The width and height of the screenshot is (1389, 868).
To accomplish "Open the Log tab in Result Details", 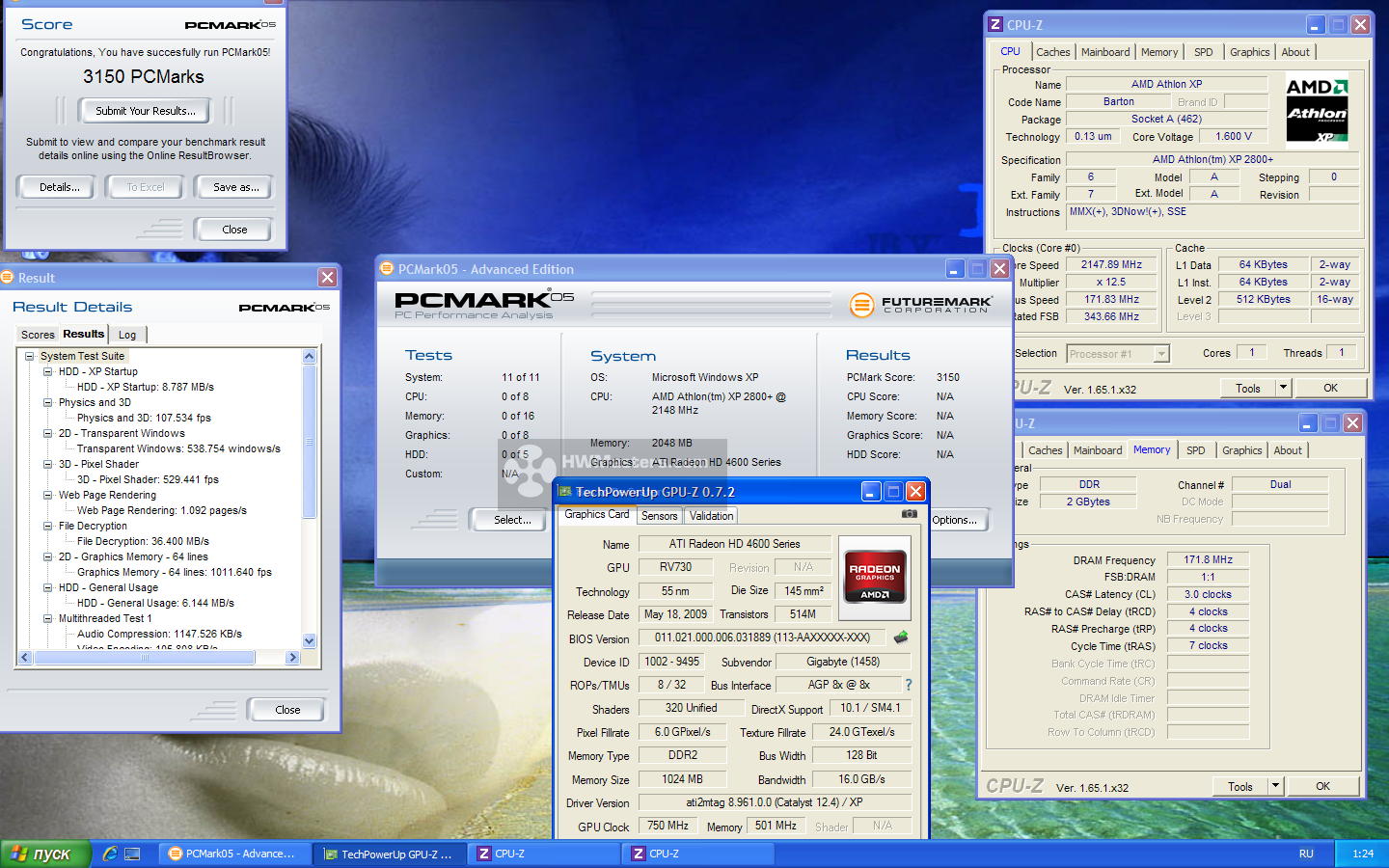I will pyautogui.click(x=127, y=335).
